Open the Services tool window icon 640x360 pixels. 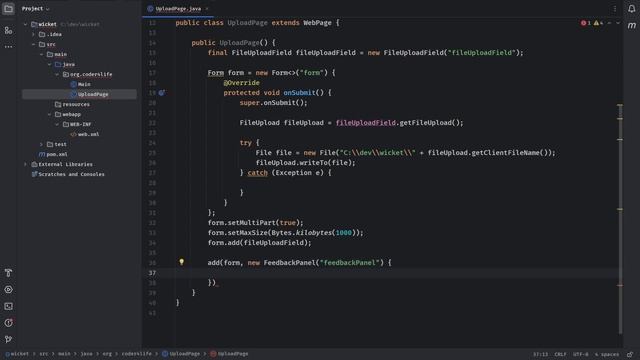pyautogui.click(x=8, y=289)
